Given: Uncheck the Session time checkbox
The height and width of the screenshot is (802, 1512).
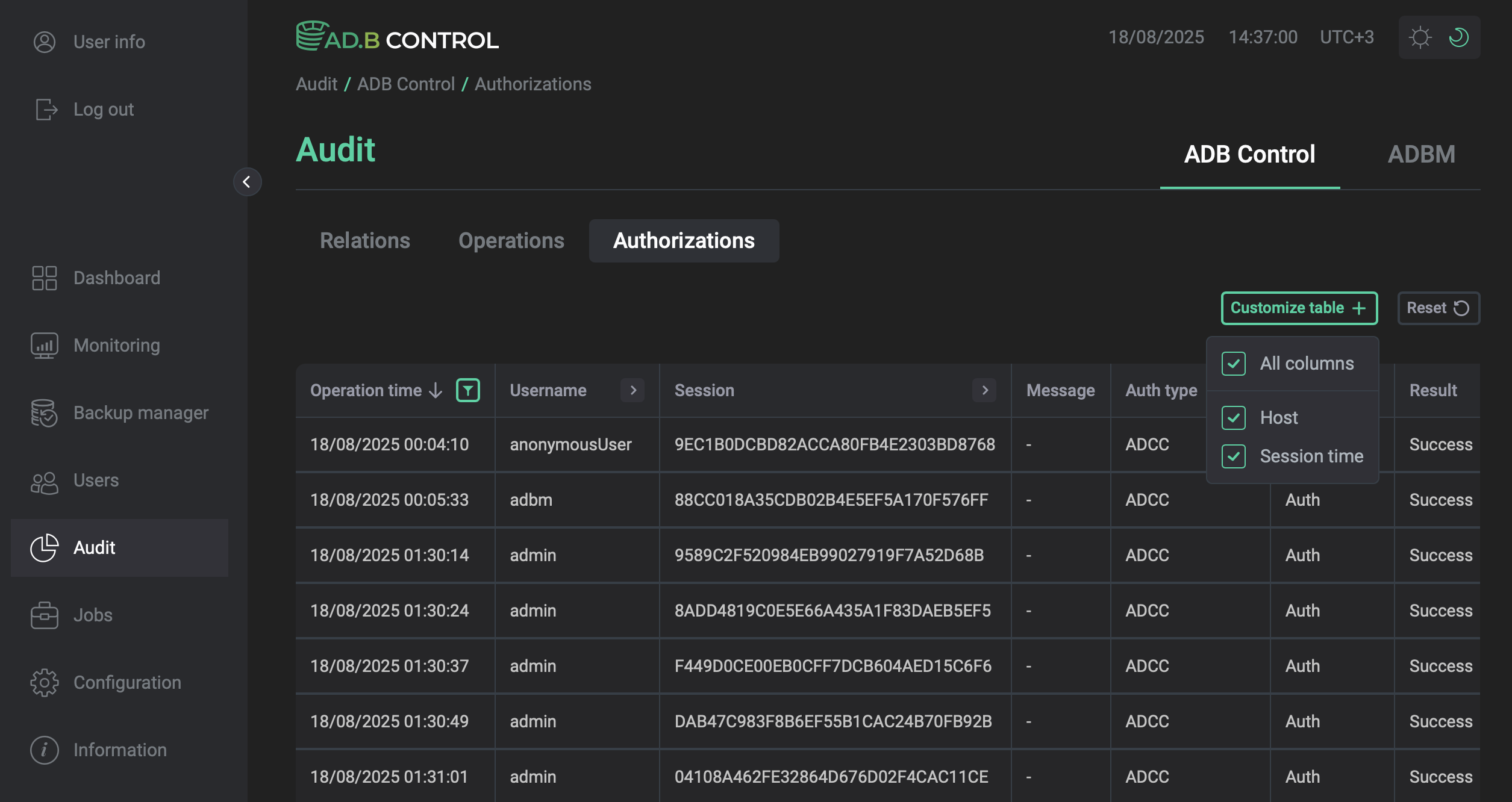Looking at the screenshot, I should click(x=1234, y=456).
